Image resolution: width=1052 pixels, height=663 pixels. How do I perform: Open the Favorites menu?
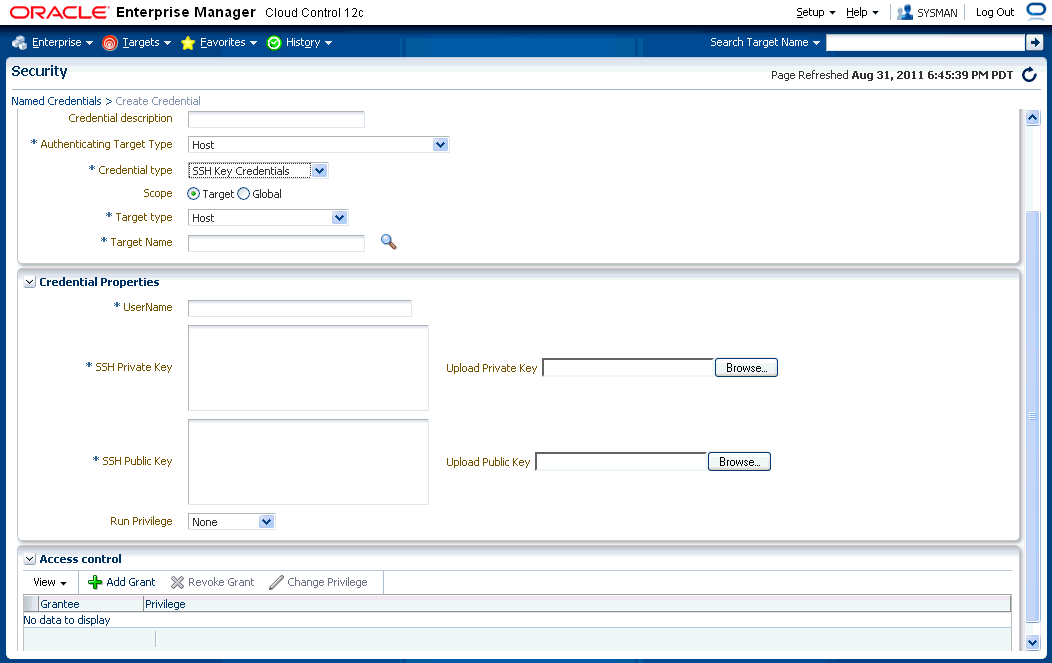[228, 42]
